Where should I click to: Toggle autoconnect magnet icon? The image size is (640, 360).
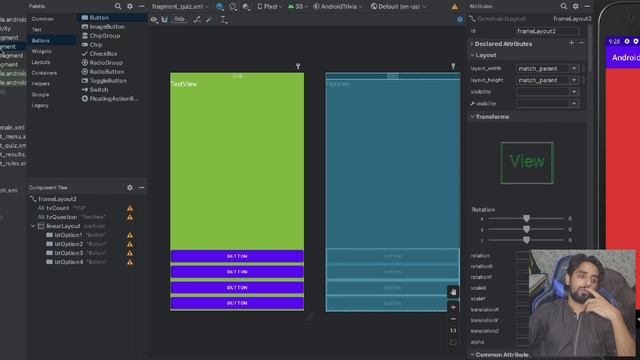[x=164, y=20]
